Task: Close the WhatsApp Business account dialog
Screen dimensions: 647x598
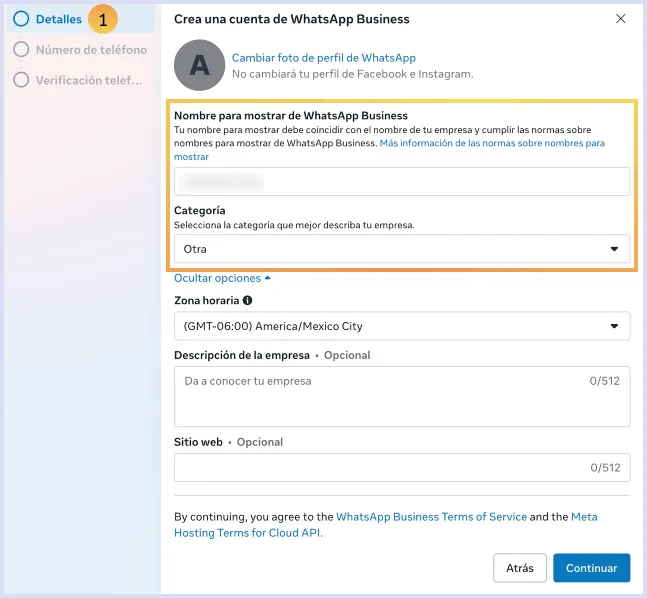Action: pos(620,19)
